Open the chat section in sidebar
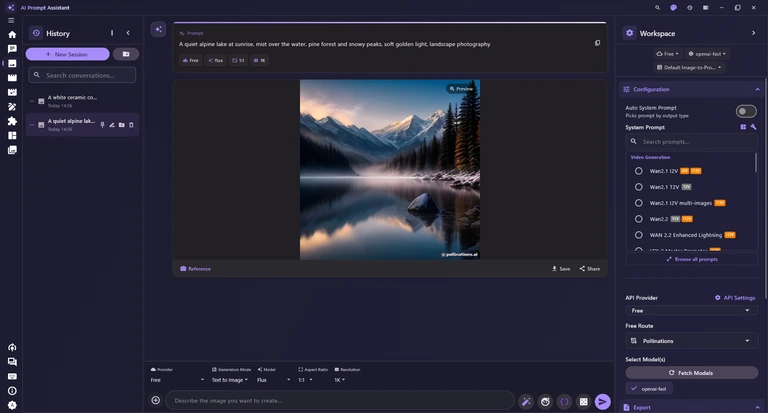768x413 pixels. (x=12, y=49)
